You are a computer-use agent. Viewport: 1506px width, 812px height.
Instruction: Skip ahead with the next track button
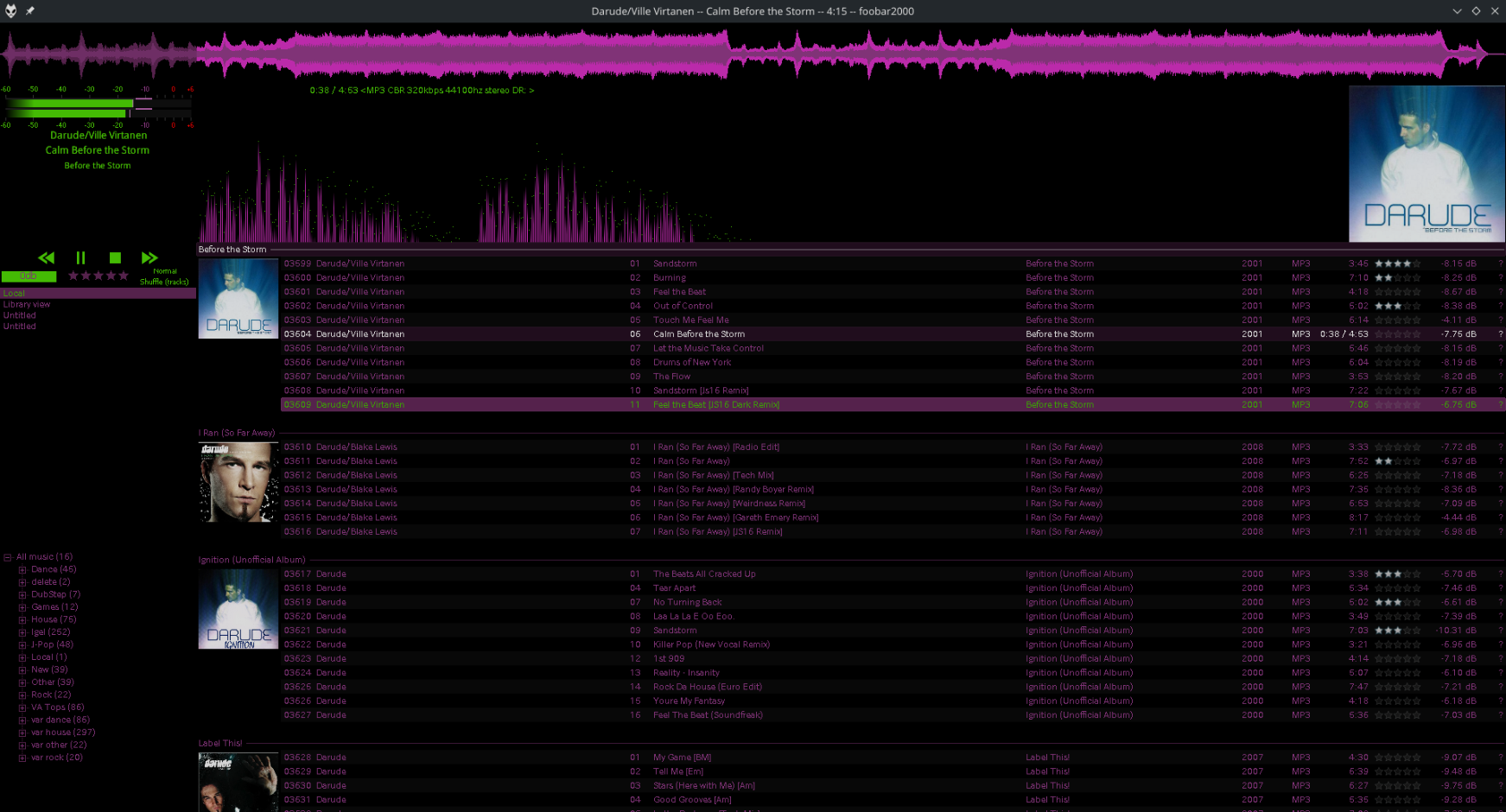pyautogui.click(x=149, y=257)
